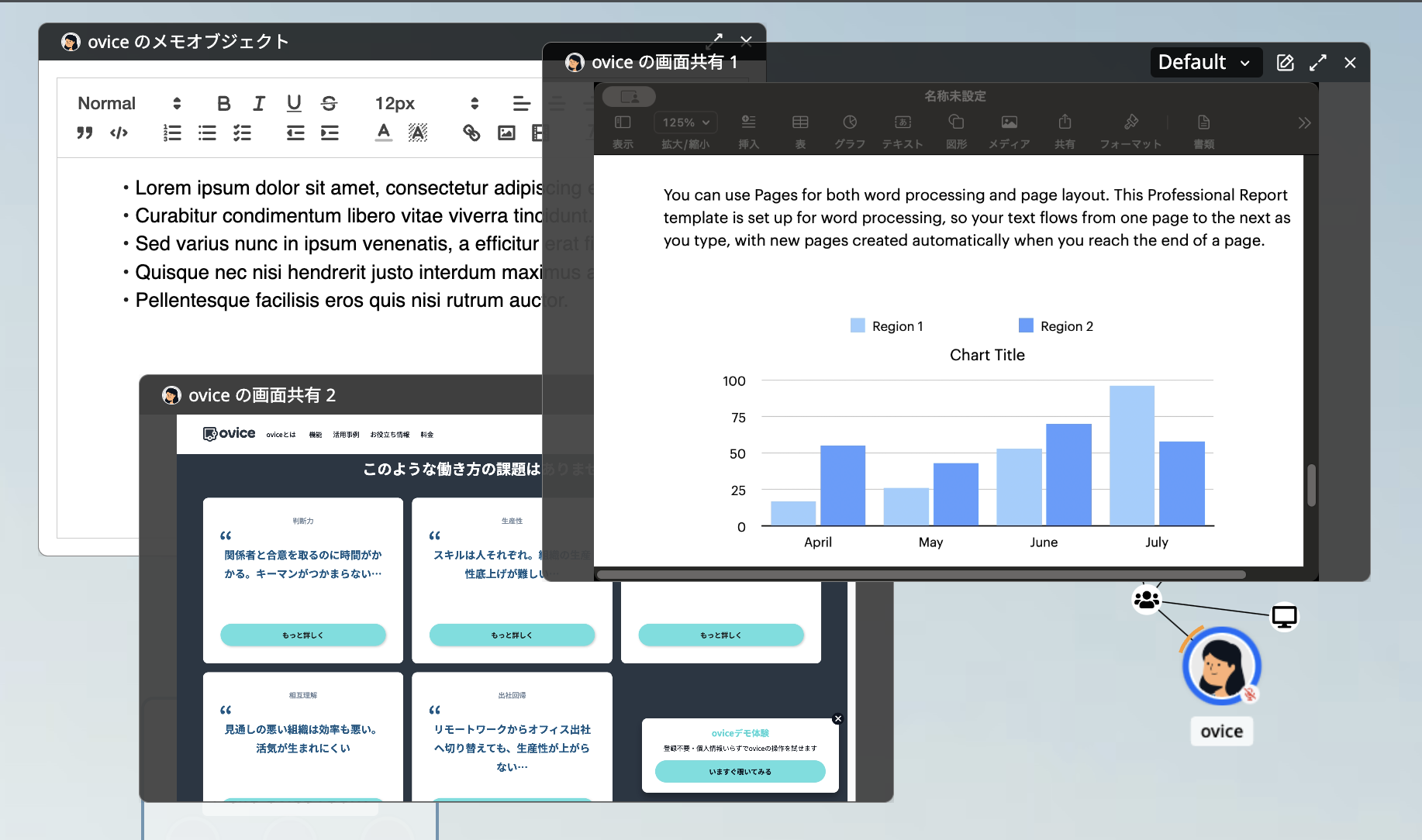Toggle strikethrough formatting in memo editor
1422x840 pixels.
329,103
